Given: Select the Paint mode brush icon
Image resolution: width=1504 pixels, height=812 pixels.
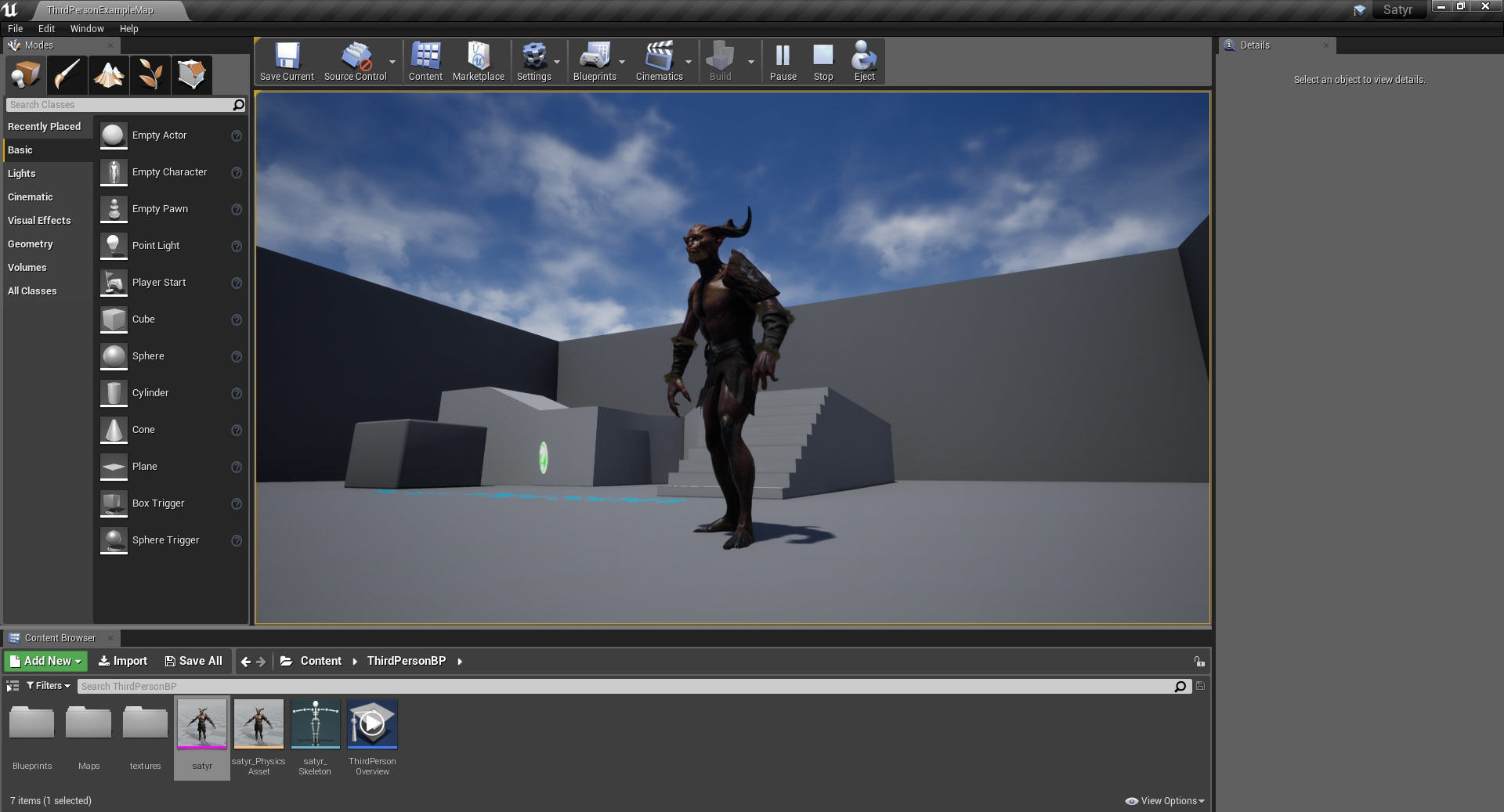Looking at the screenshot, I should [x=67, y=75].
